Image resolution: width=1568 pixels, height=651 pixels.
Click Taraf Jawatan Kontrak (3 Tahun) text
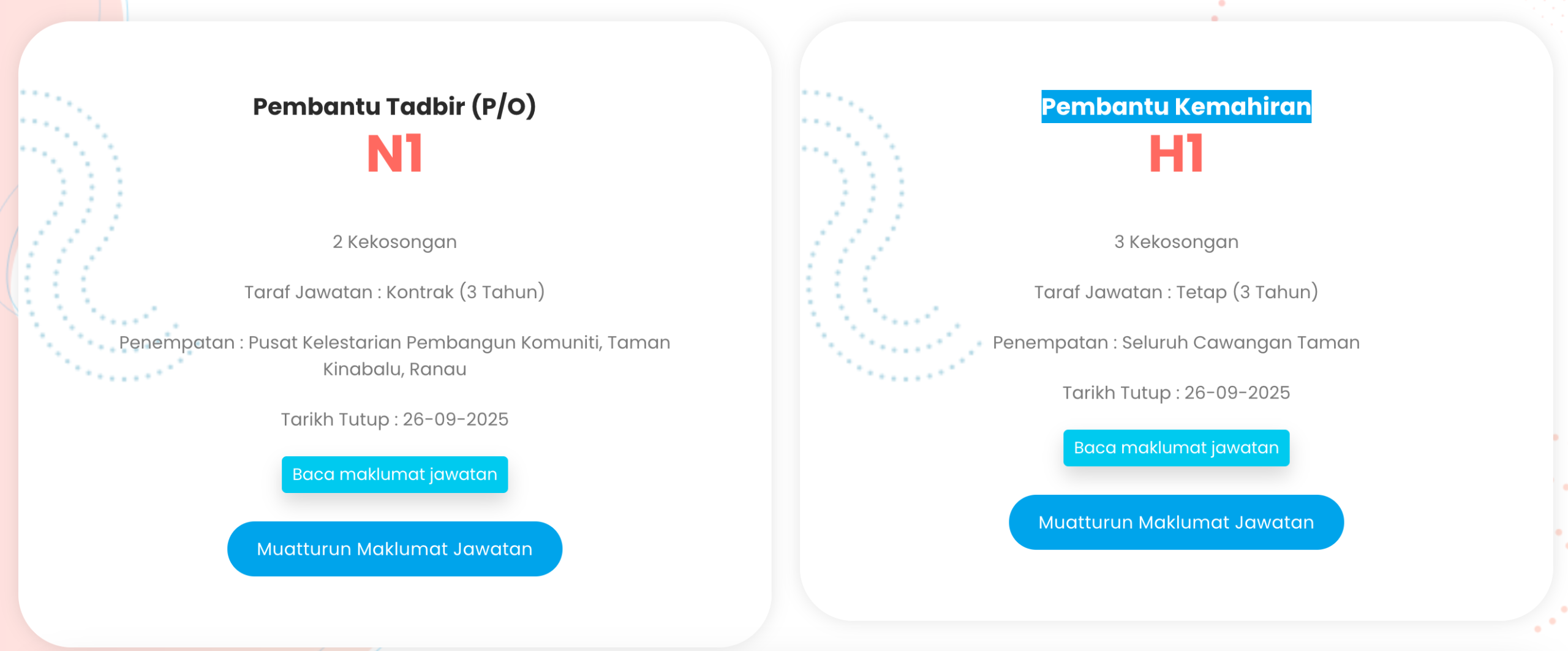394,292
